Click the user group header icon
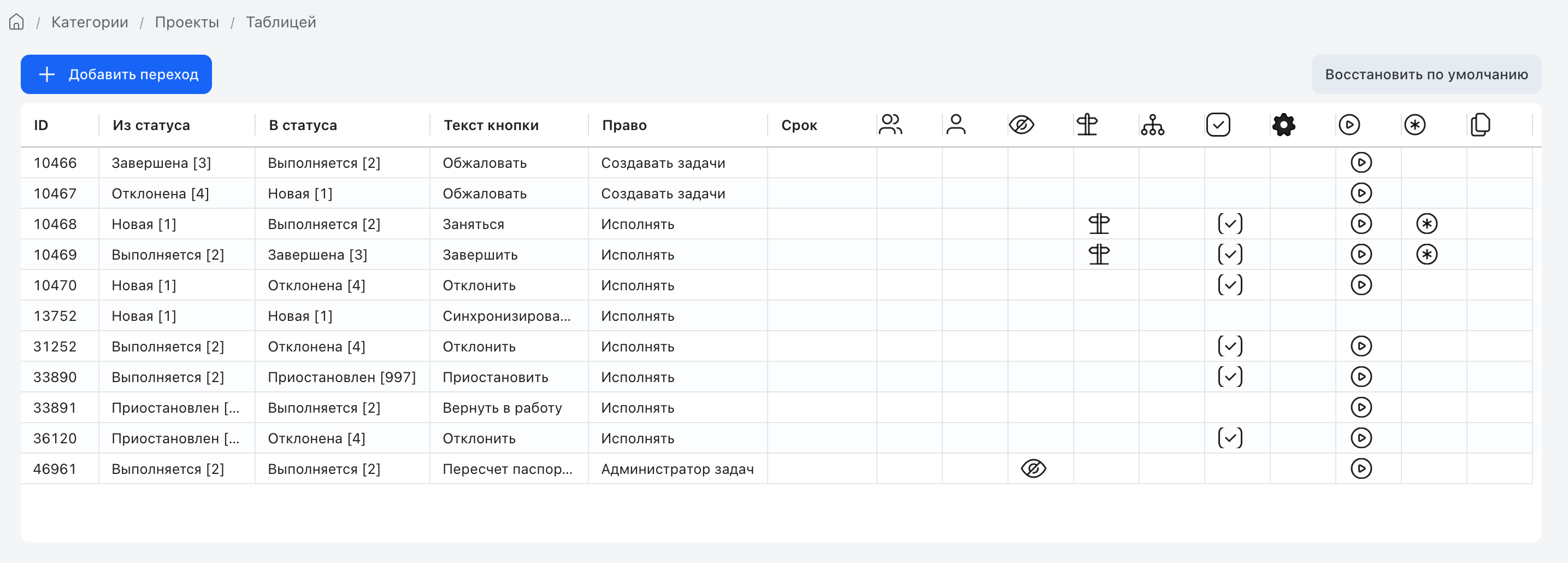 [891, 125]
